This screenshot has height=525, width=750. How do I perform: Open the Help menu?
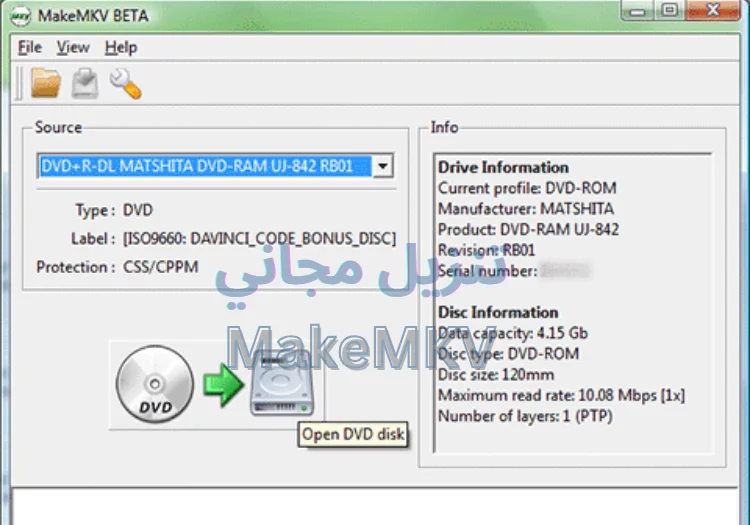(121, 47)
